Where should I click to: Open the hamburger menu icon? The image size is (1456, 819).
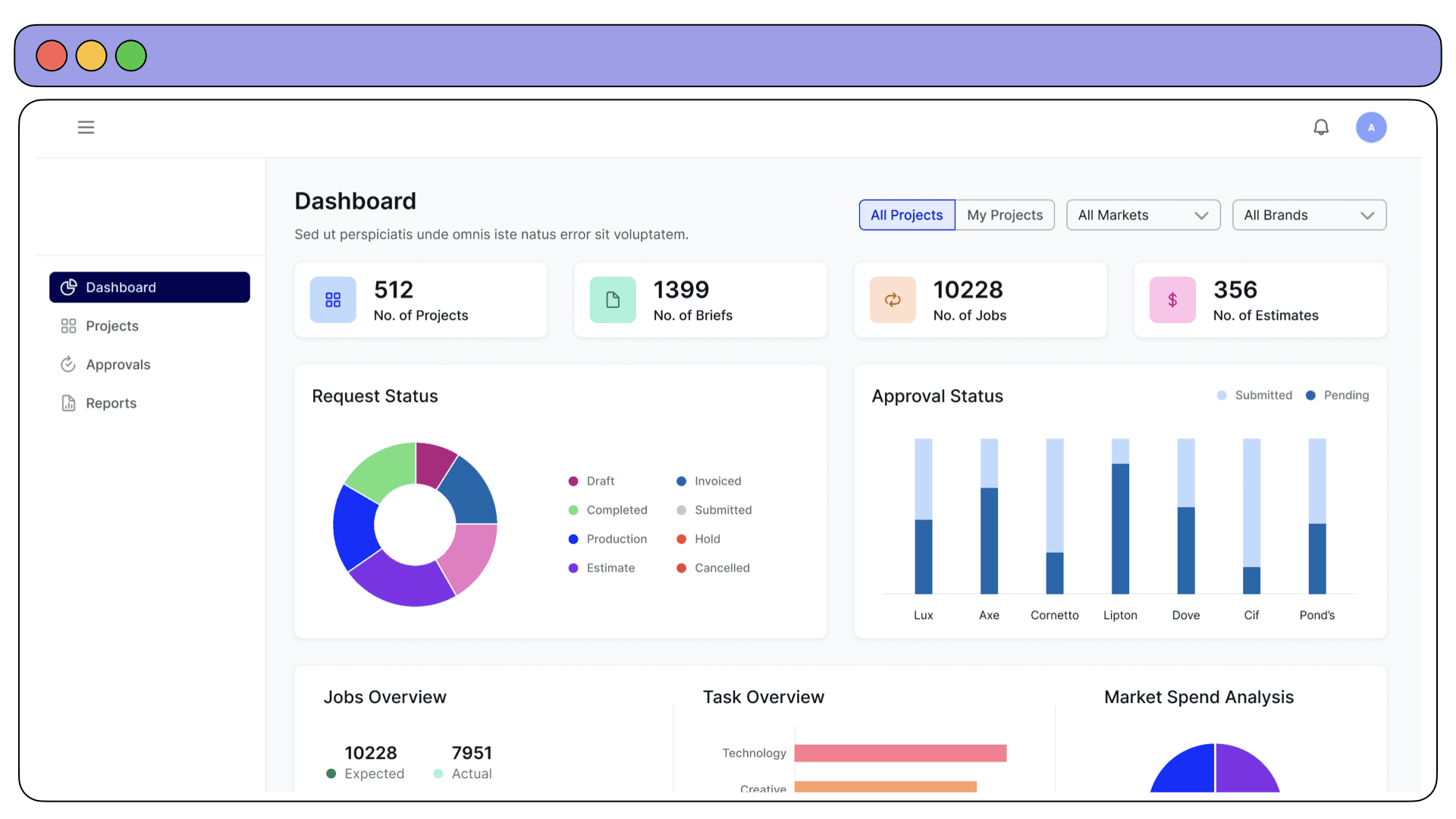(x=86, y=127)
